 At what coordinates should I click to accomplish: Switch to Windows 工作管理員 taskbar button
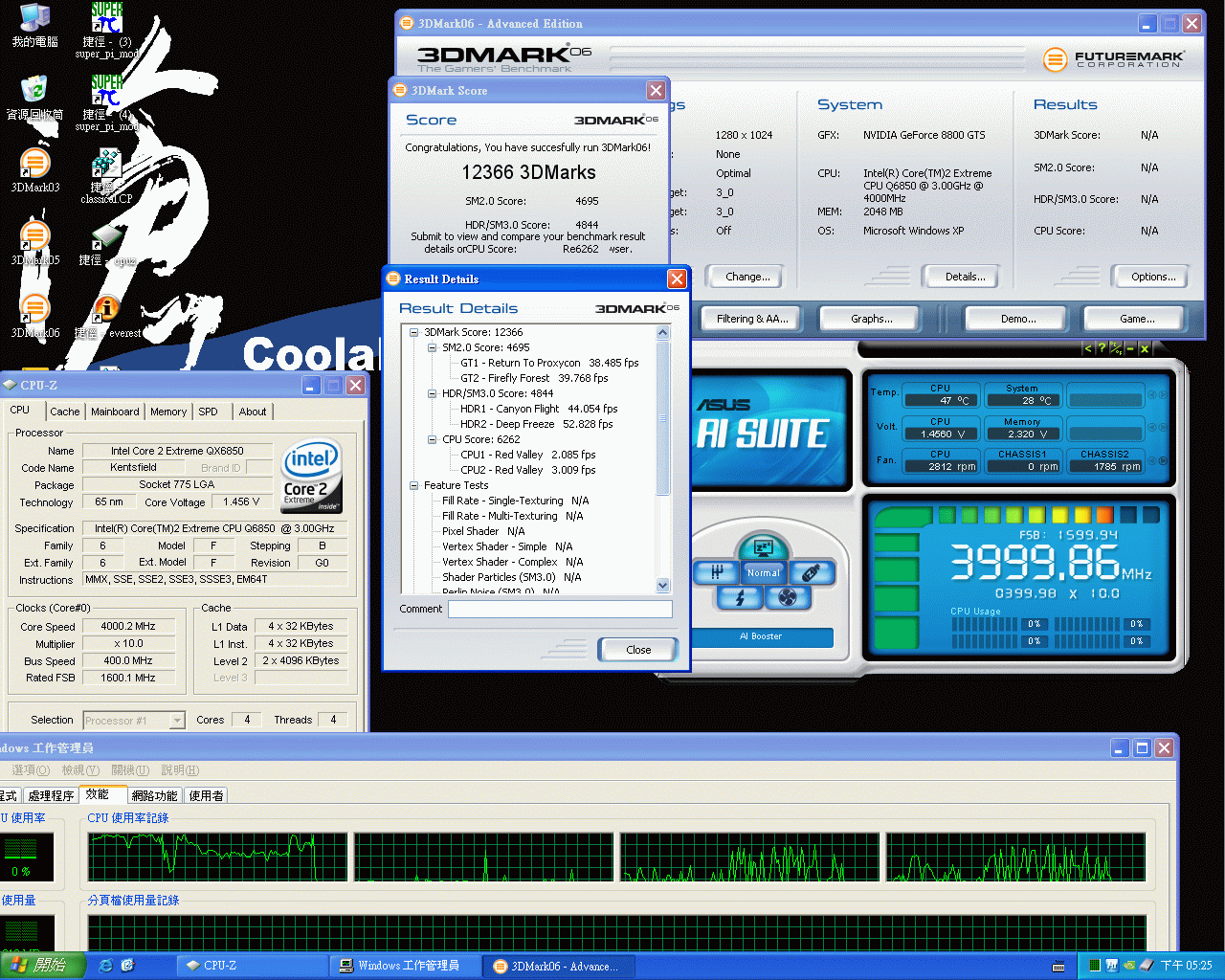click(406, 966)
